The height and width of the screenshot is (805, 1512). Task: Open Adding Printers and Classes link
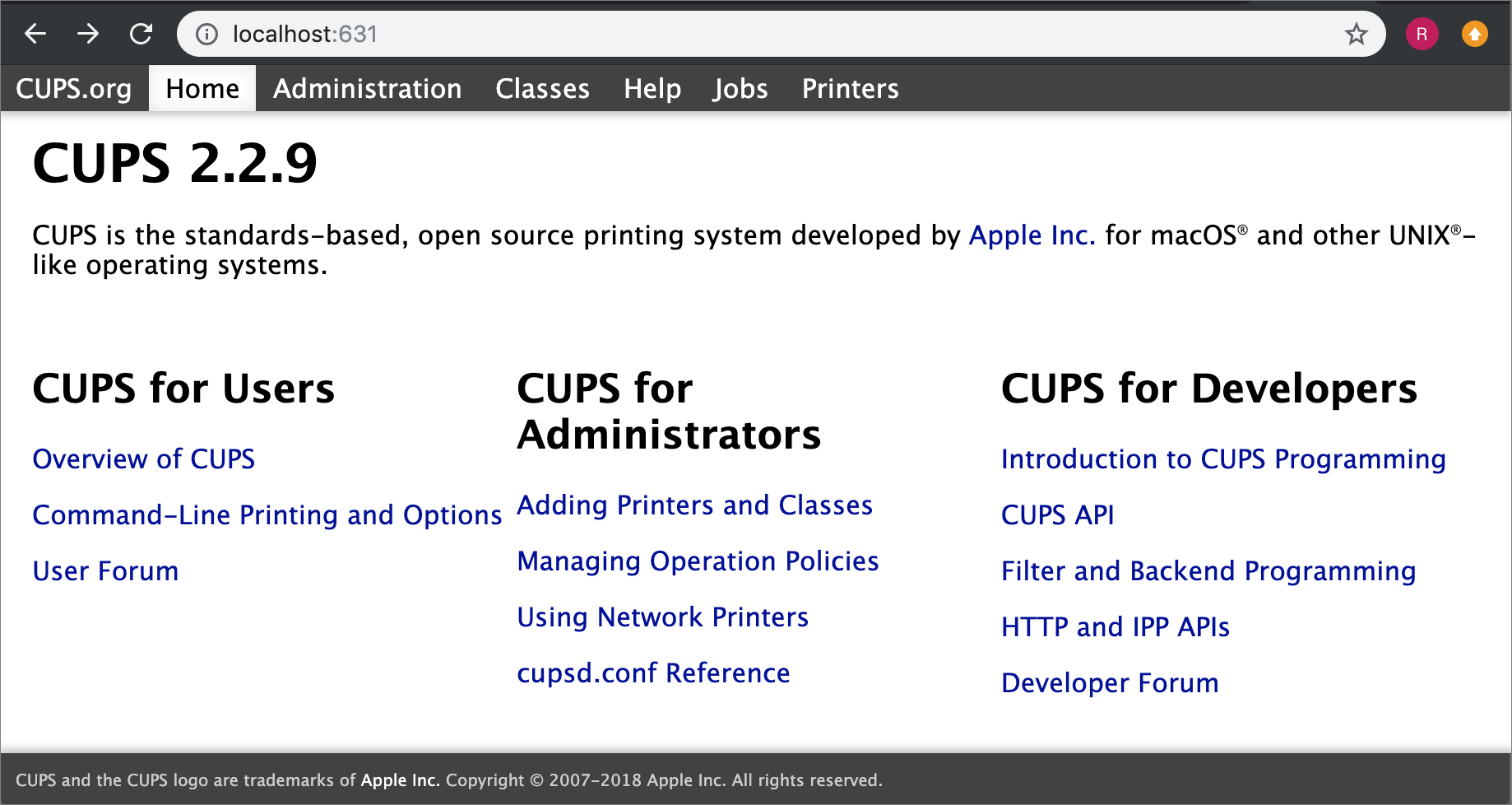[695, 505]
